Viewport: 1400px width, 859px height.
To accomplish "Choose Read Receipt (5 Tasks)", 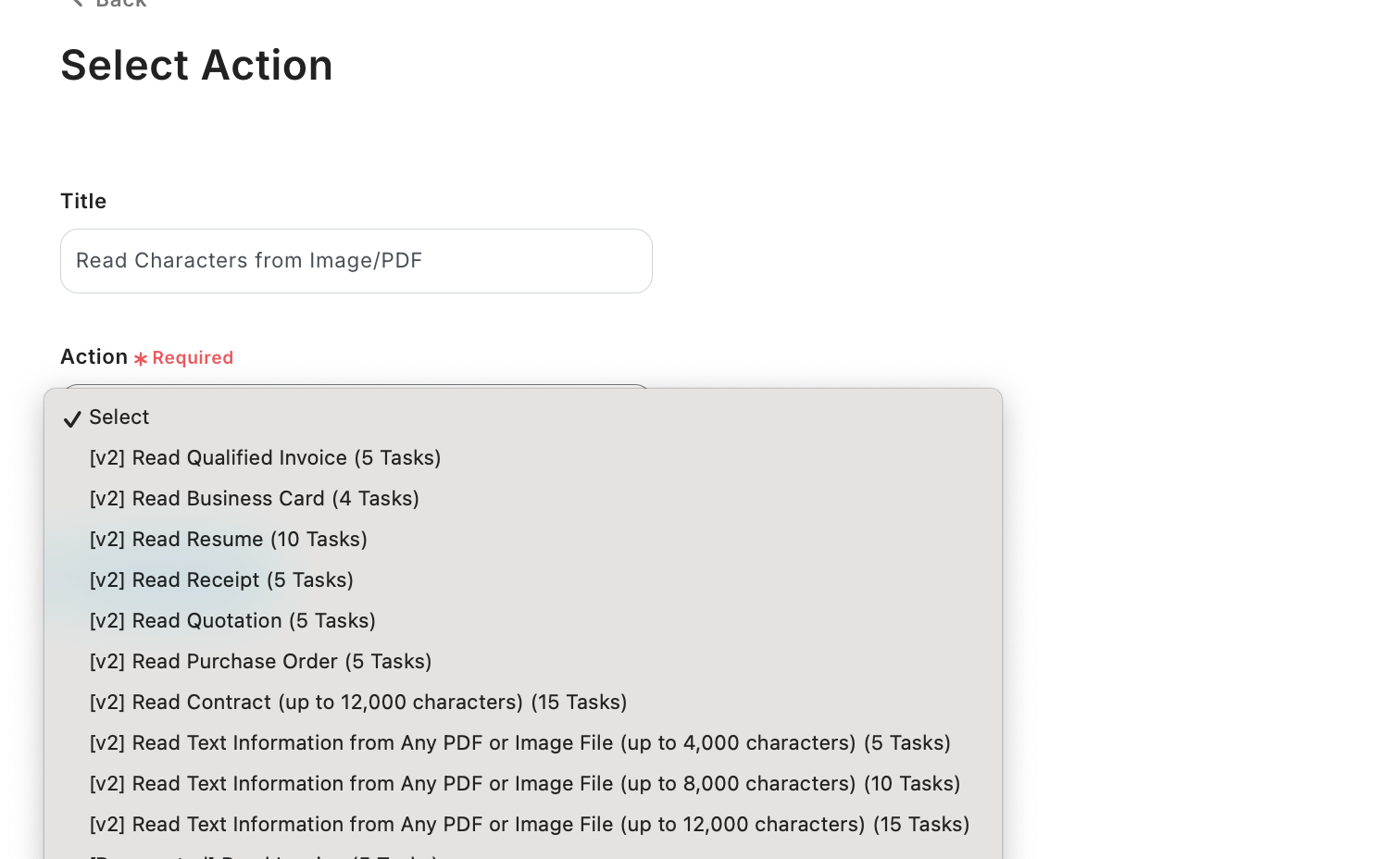I will pos(221,580).
